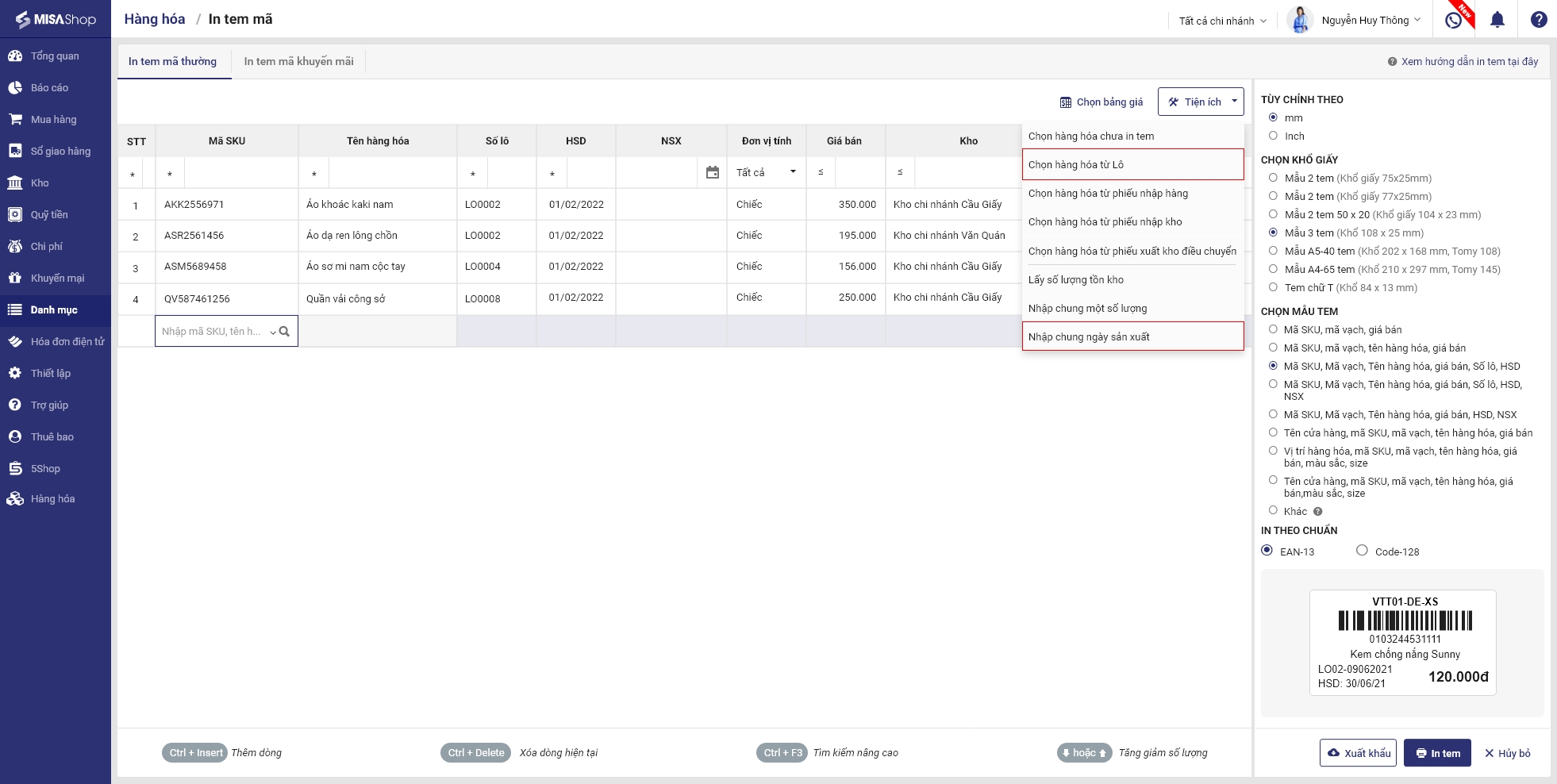Click the In tem print button
Image resolution: width=1557 pixels, height=784 pixels.
[x=1437, y=753]
